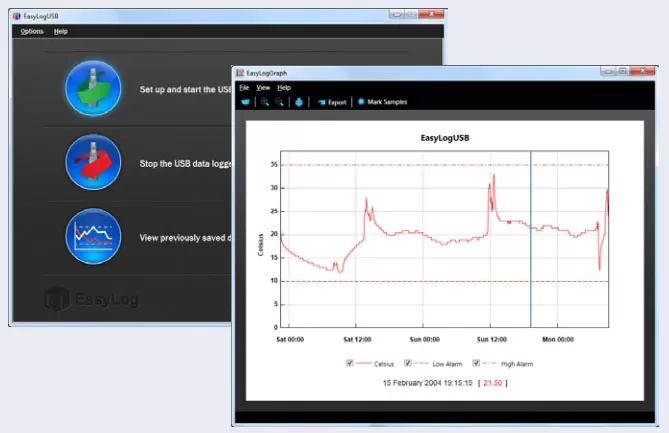Open the Help menu in EasyLogUSB window
Image resolution: width=669 pixels, height=433 pixels.
61,31
